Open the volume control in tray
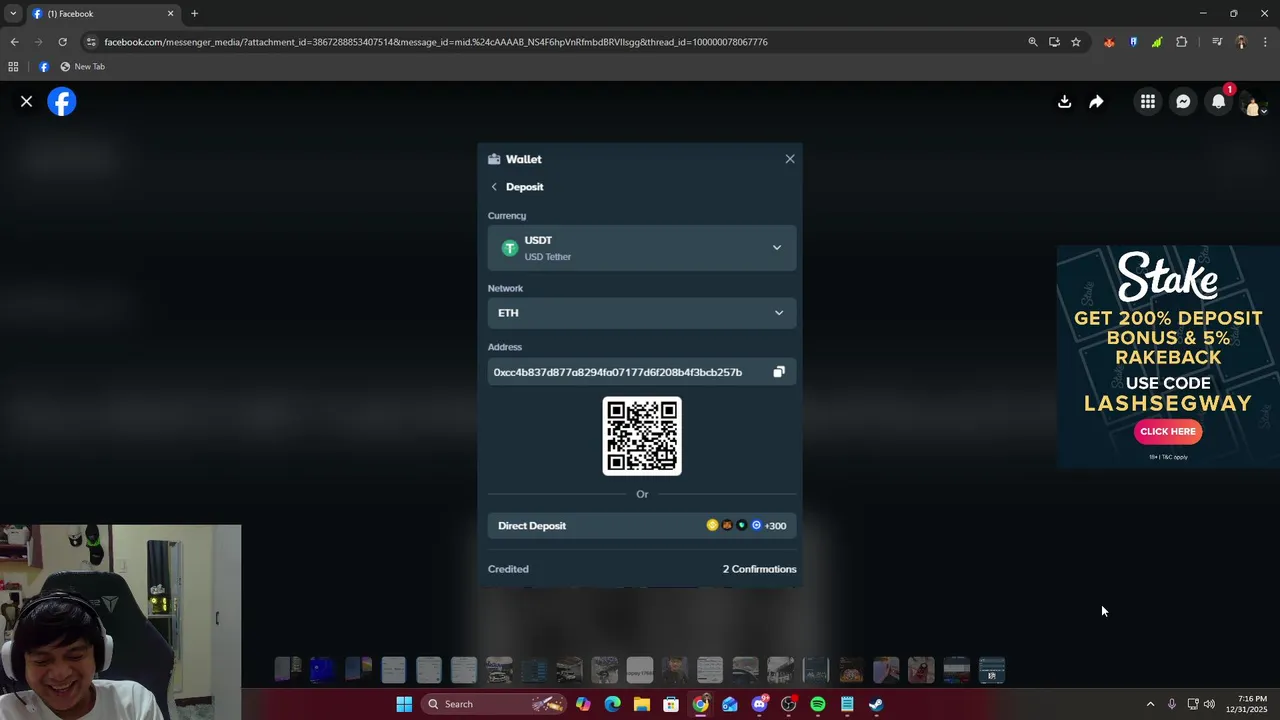The height and width of the screenshot is (720, 1280). (1210, 704)
